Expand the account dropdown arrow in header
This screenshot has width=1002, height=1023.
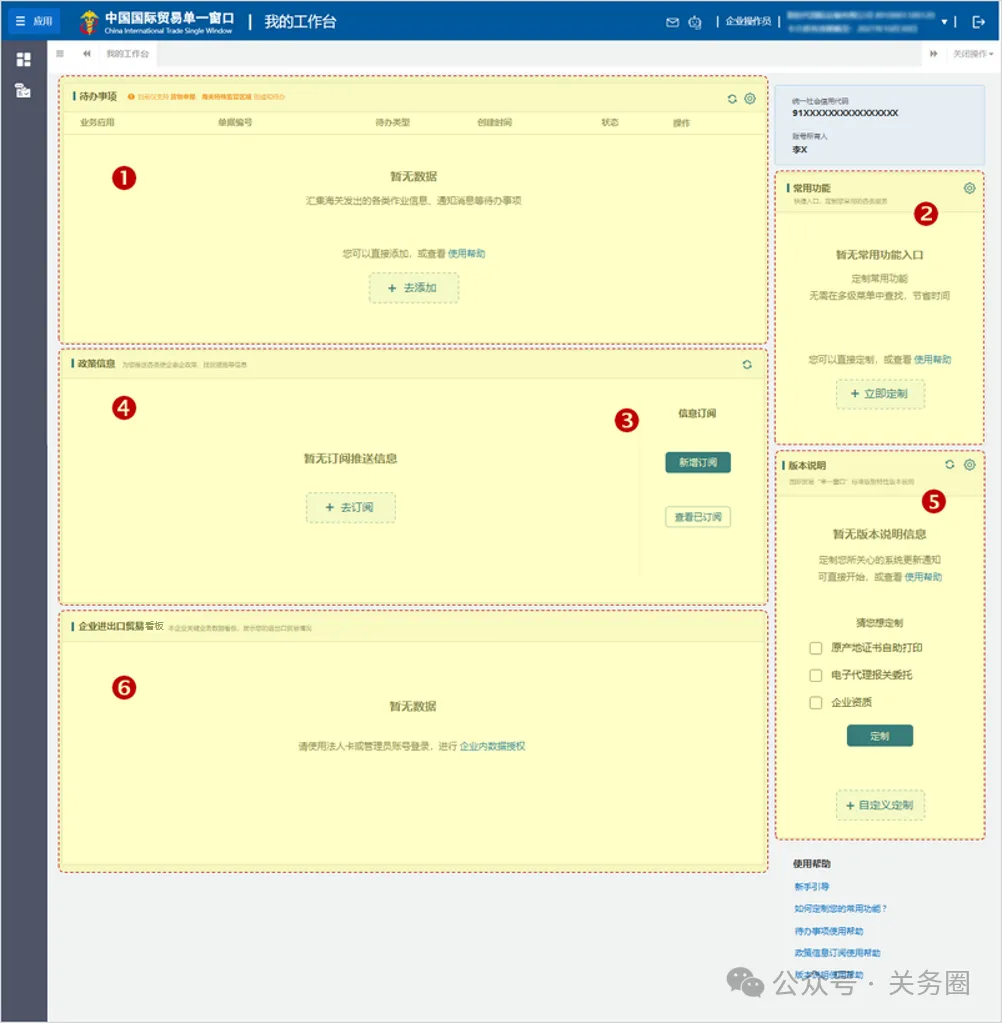pos(944,22)
